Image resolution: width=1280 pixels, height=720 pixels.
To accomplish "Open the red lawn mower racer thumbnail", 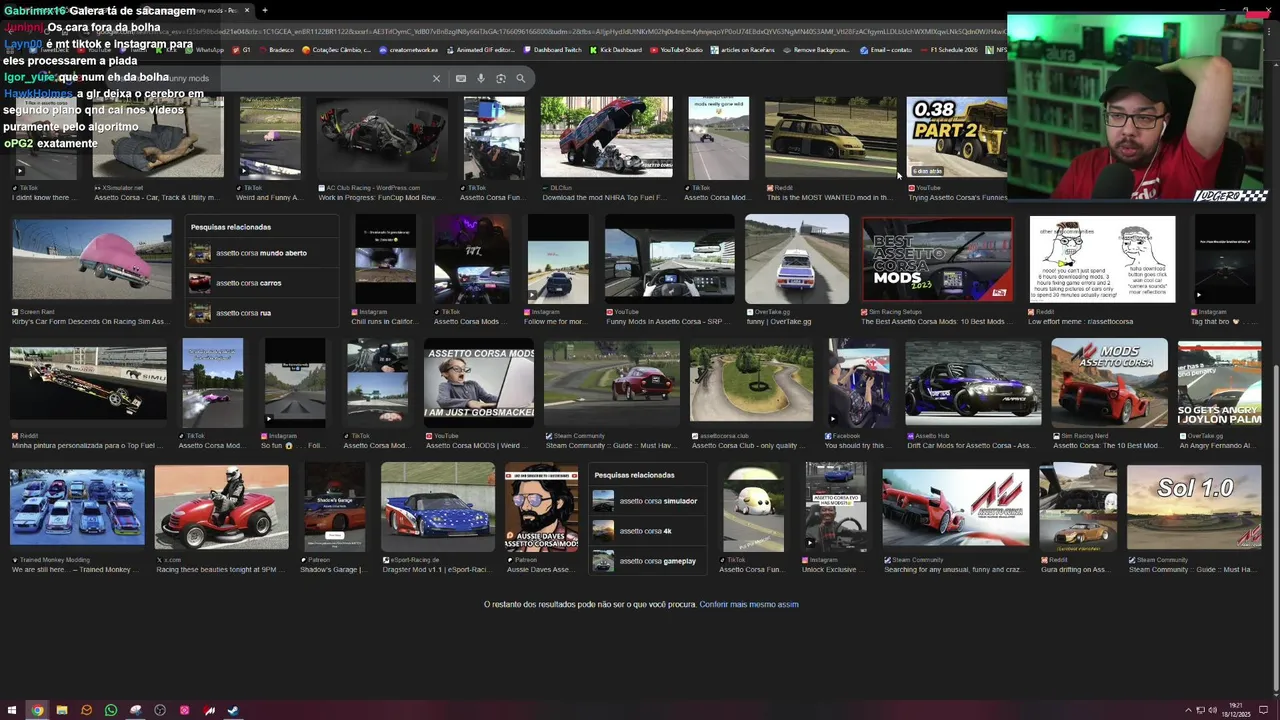I will tap(221, 506).
